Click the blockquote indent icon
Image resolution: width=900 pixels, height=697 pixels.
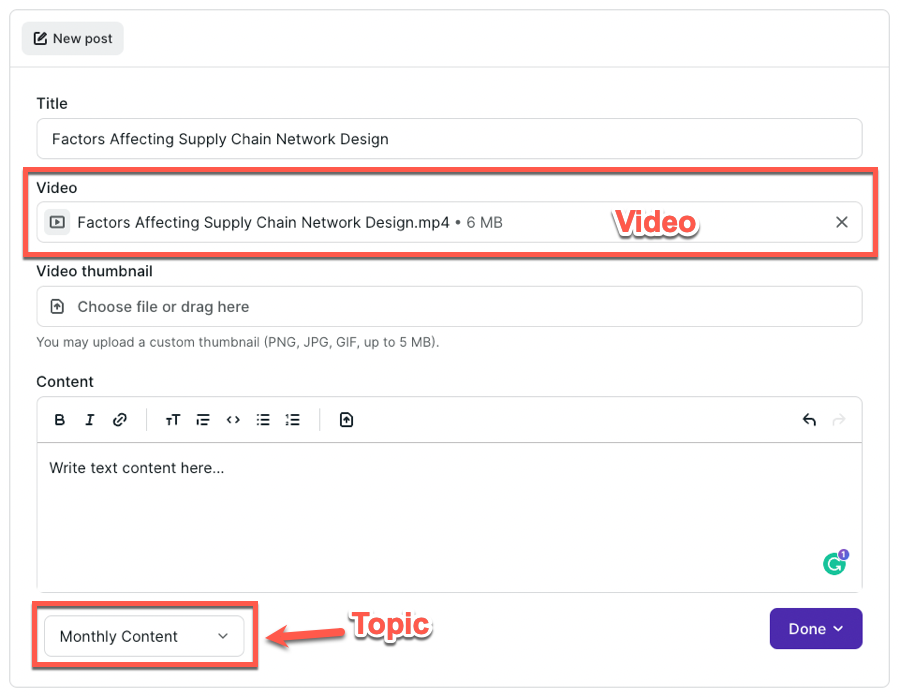[203, 420]
